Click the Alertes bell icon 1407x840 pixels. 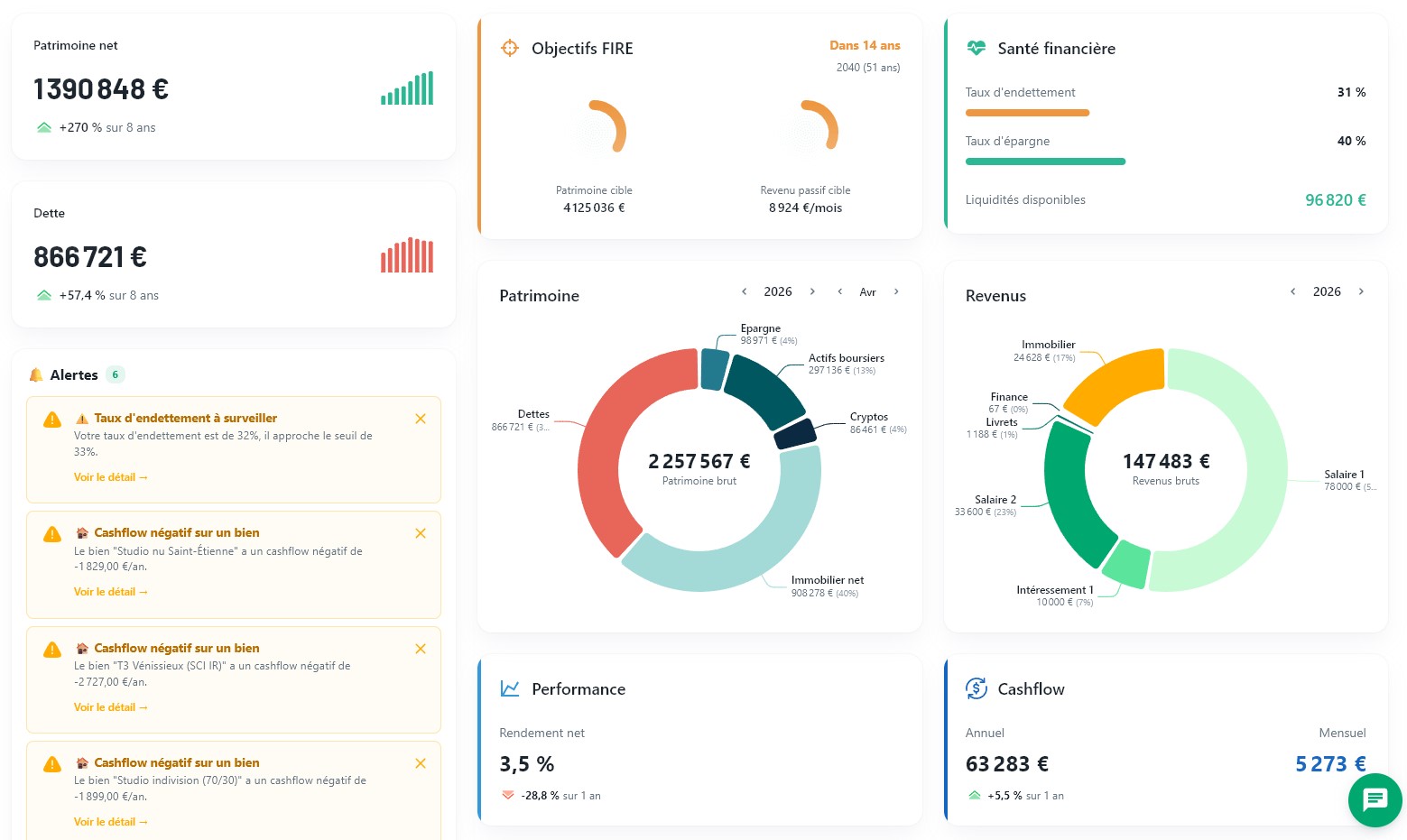(x=36, y=374)
